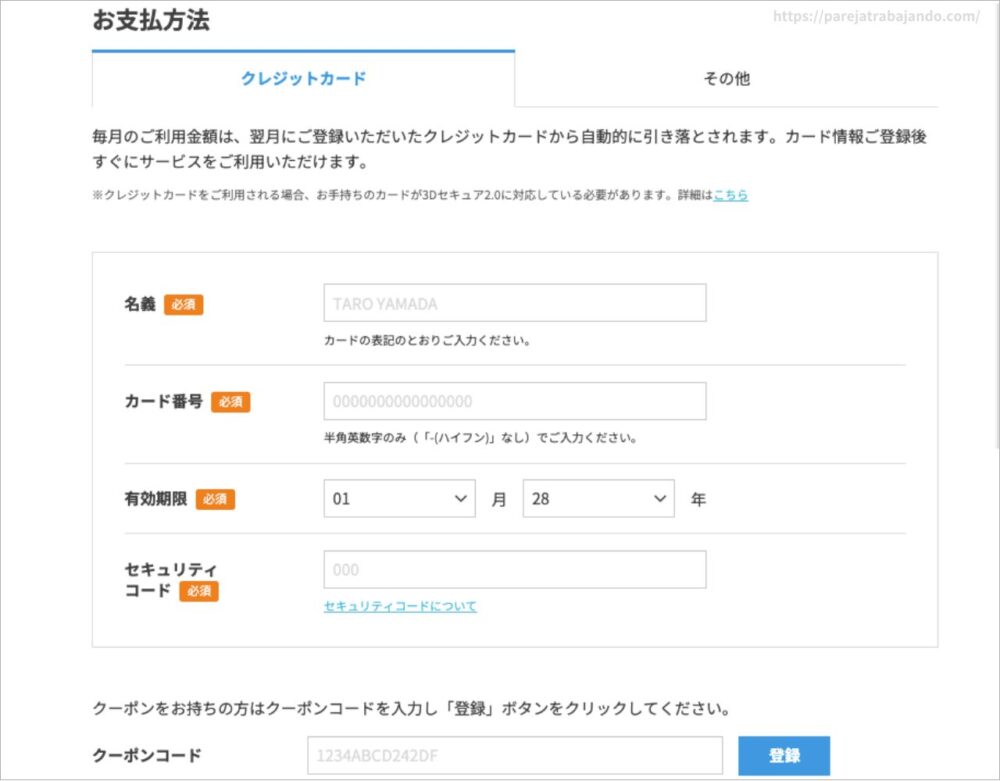Click the カード番号 label

pos(164,402)
